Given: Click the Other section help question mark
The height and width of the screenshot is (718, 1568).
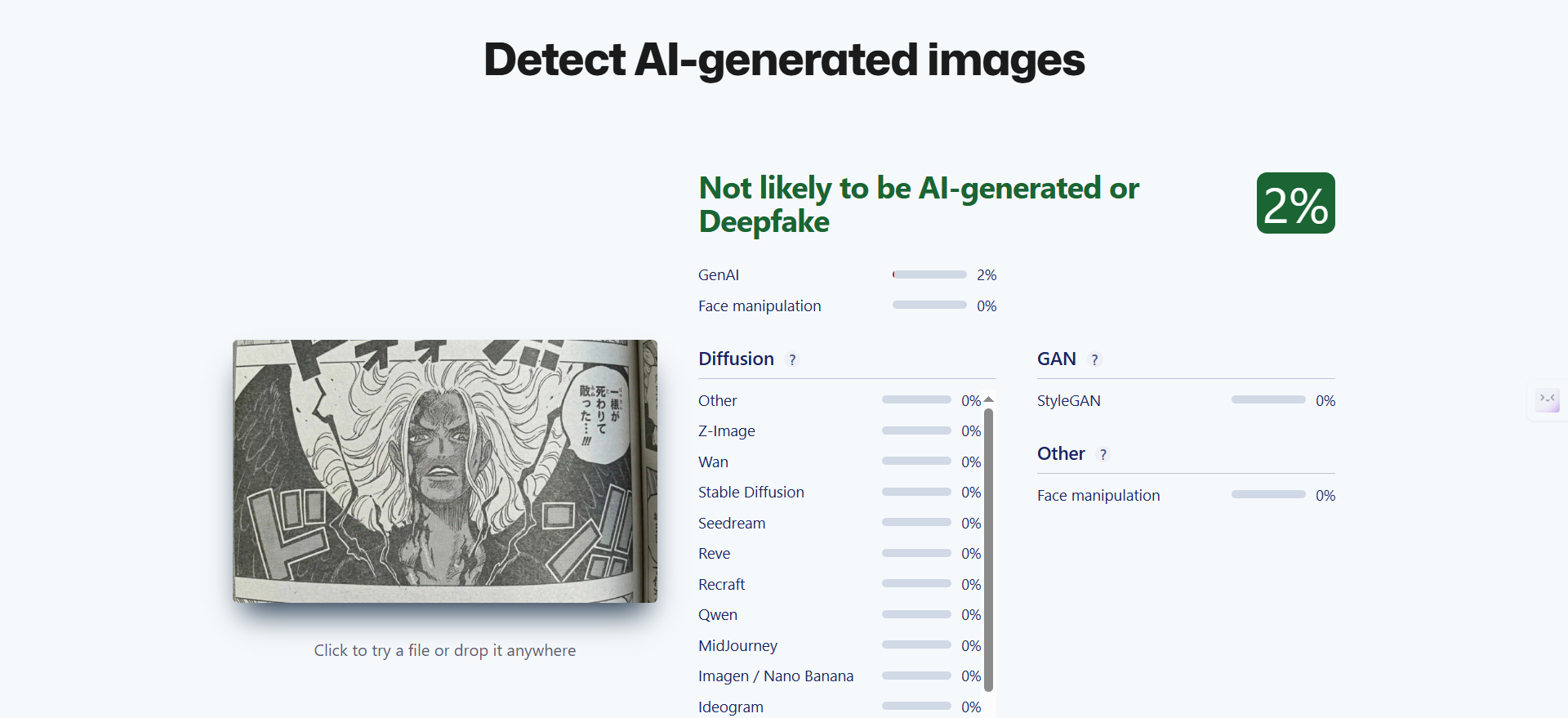Looking at the screenshot, I should point(1103,454).
